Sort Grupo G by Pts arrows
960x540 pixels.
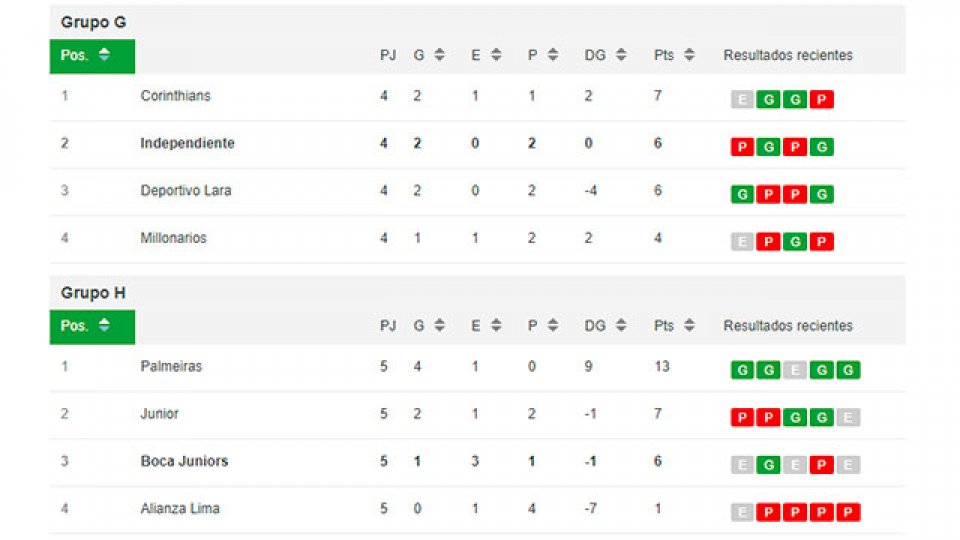coord(689,56)
